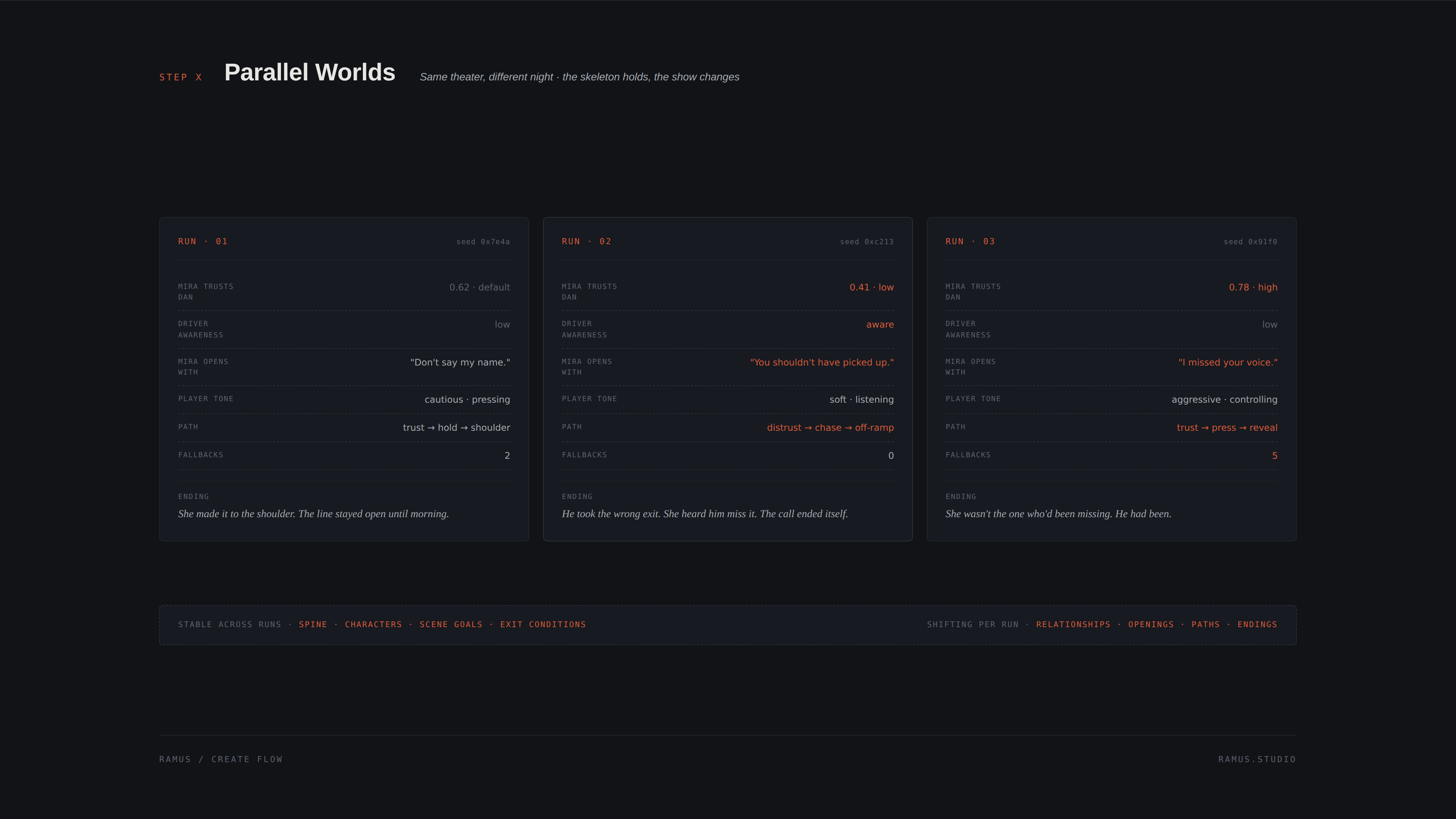Select the quote "You shouldn't have picked up."
This screenshot has width=1456, height=819.
click(x=822, y=362)
